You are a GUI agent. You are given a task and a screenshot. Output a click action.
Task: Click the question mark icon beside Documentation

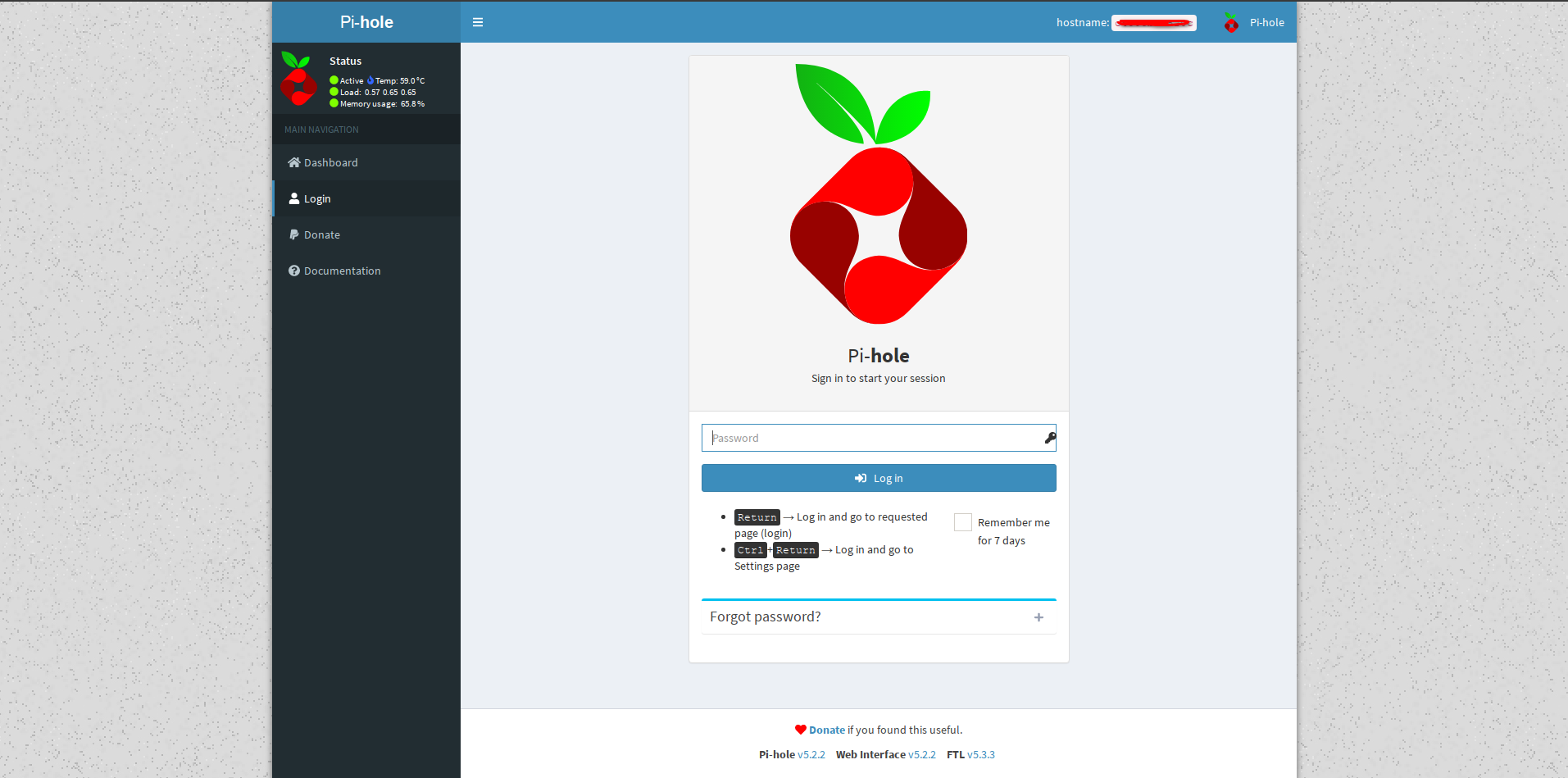(x=293, y=271)
